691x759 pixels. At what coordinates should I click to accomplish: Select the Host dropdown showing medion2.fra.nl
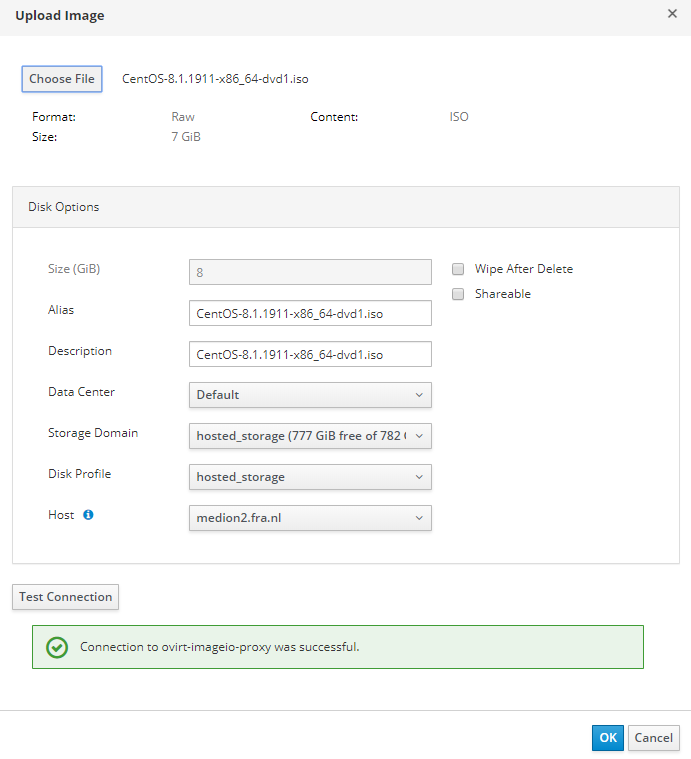[310, 518]
